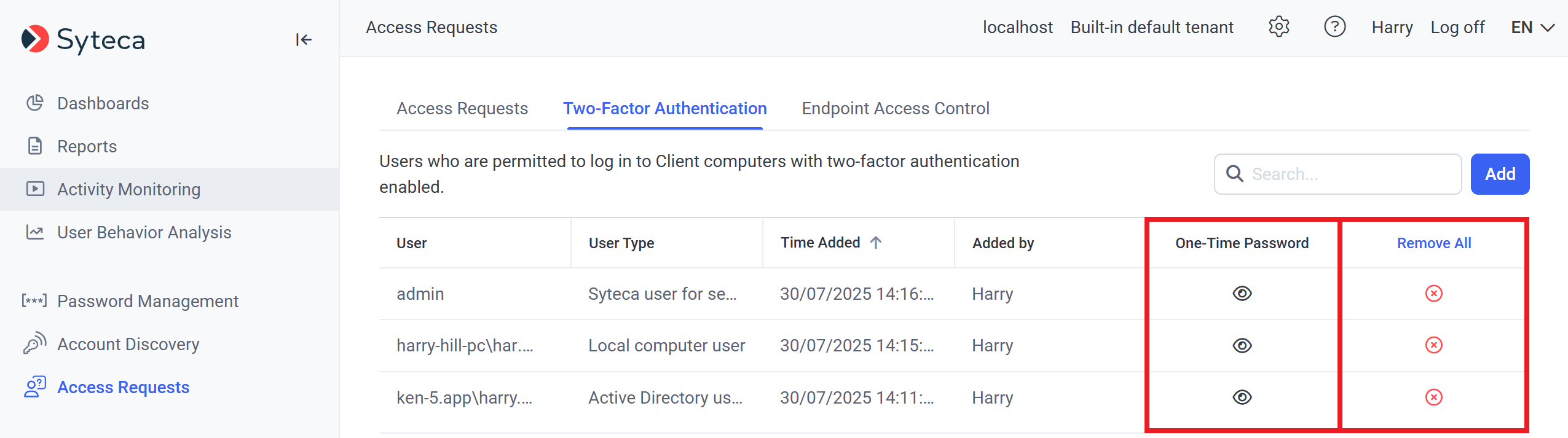Click the blue Add button
1568x438 pixels.
pyautogui.click(x=1500, y=174)
